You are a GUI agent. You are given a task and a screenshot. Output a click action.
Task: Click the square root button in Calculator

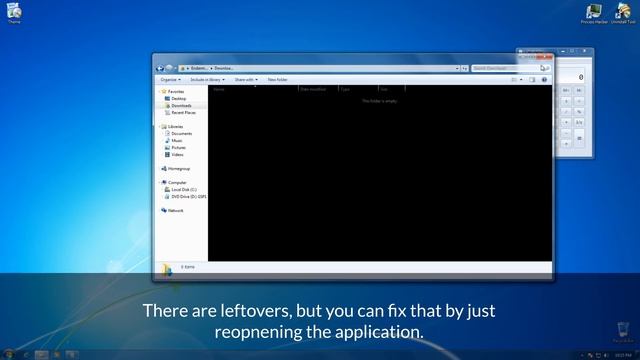(579, 101)
